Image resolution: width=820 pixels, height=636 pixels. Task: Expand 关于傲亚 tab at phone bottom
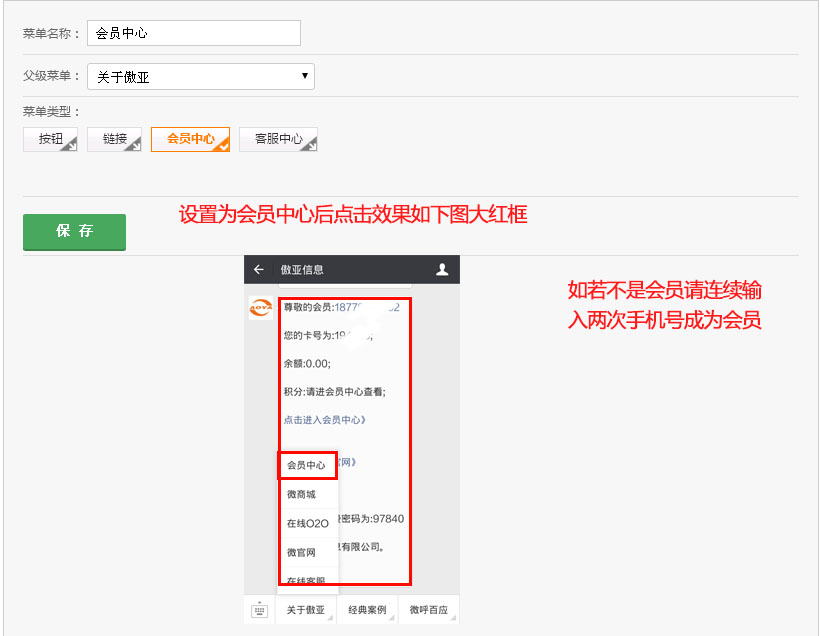pyautogui.click(x=305, y=610)
